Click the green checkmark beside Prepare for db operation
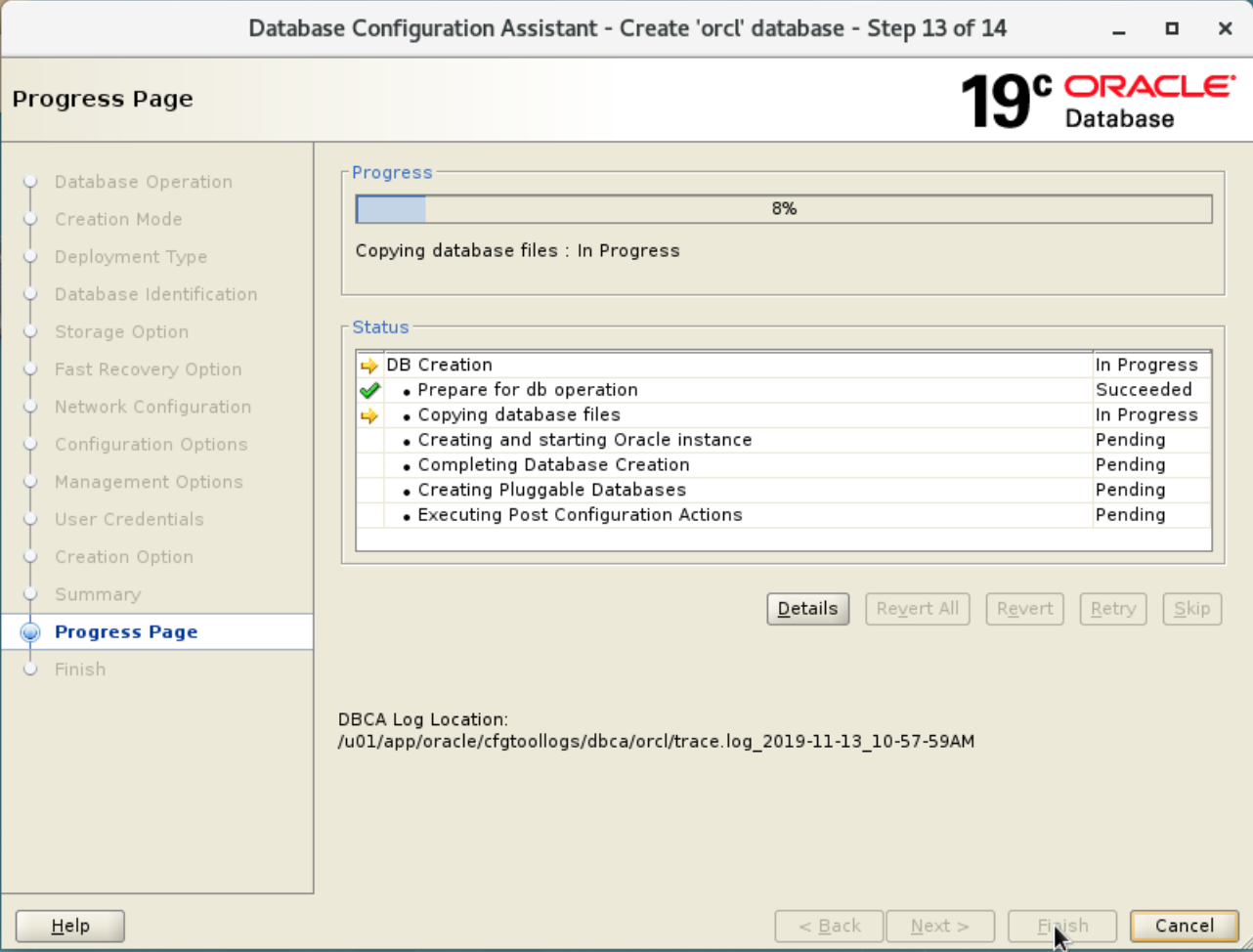The height and width of the screenshot is (952, 1253). point(369,390)
